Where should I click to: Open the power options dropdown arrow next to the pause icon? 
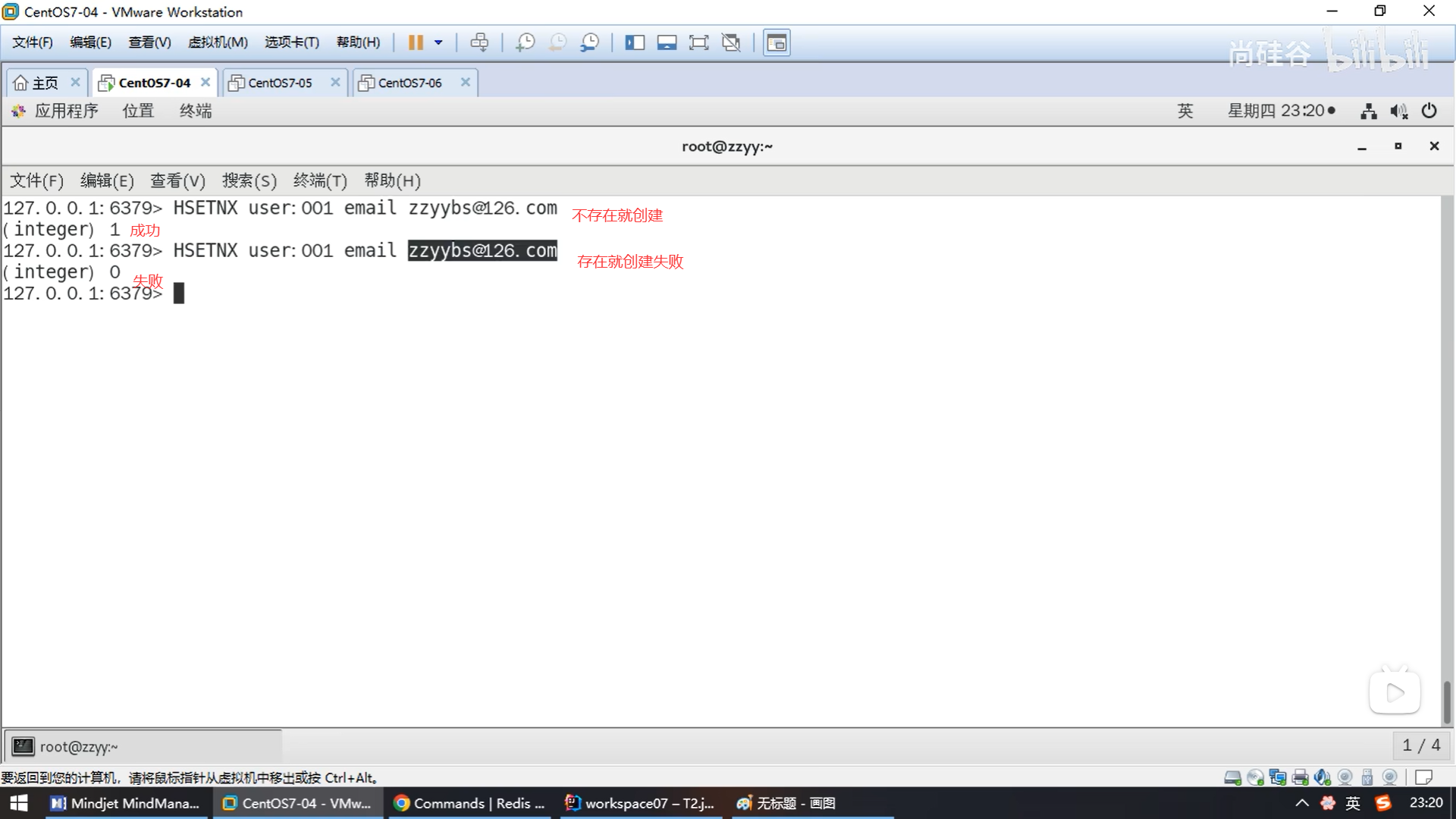click(x=438, y=42)
